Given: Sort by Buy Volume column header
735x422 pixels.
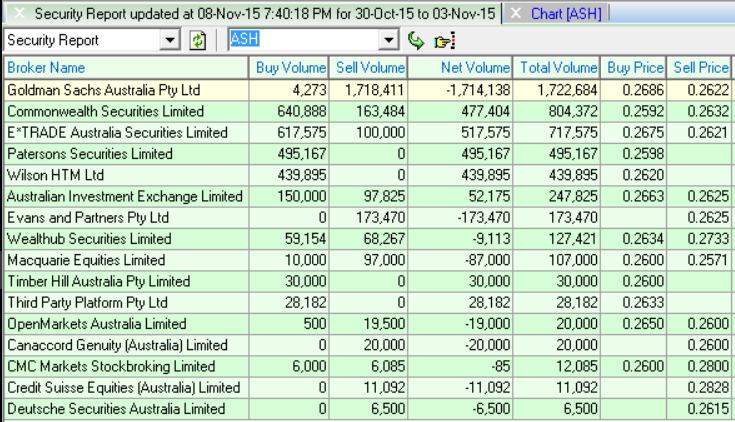Looking at the screenshot, I should [289, 68].
